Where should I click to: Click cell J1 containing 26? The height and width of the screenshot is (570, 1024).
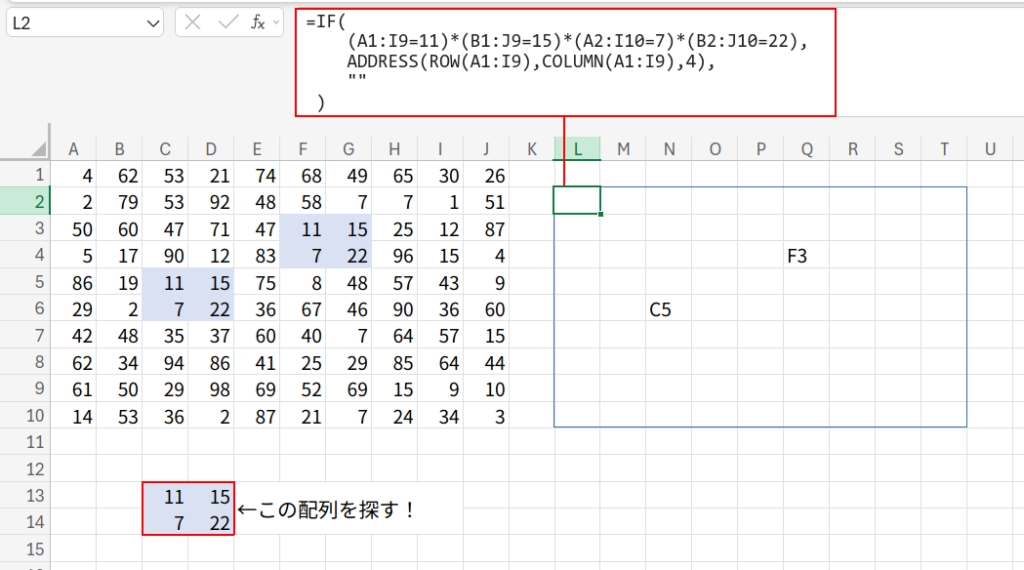[x=486, y=175]
